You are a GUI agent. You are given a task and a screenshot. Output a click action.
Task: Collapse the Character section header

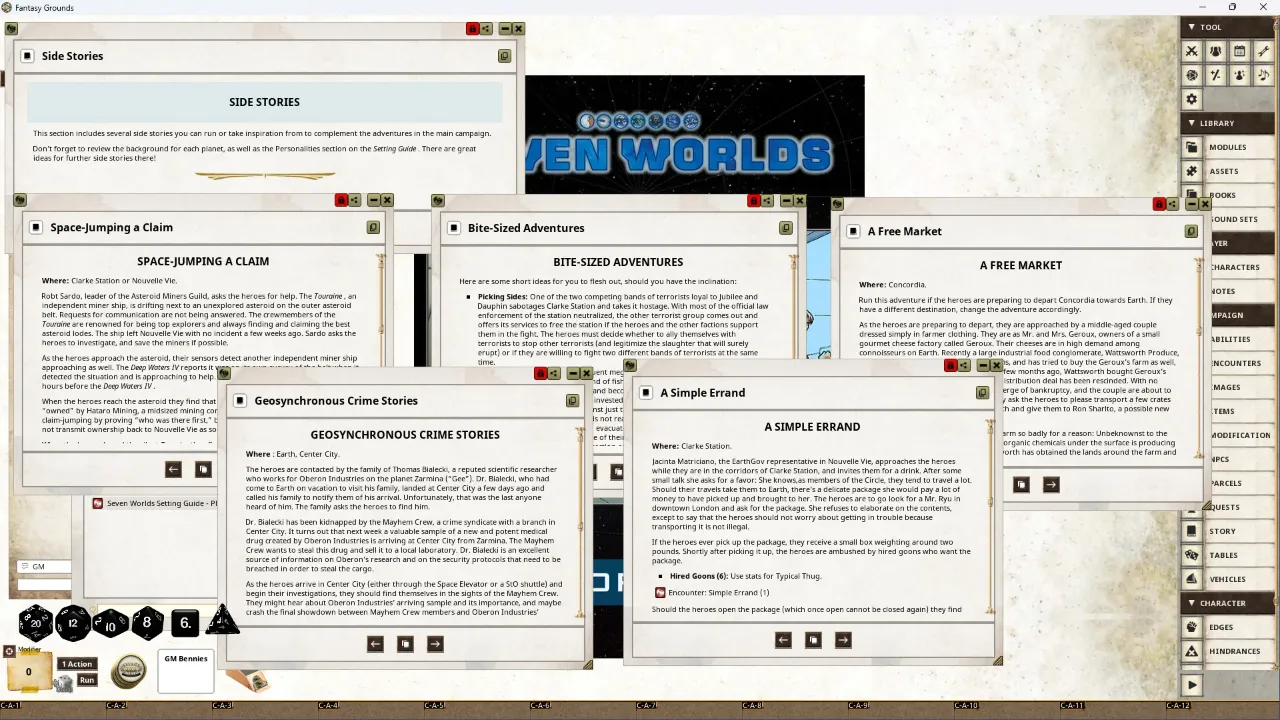[x=1229, y=603]
